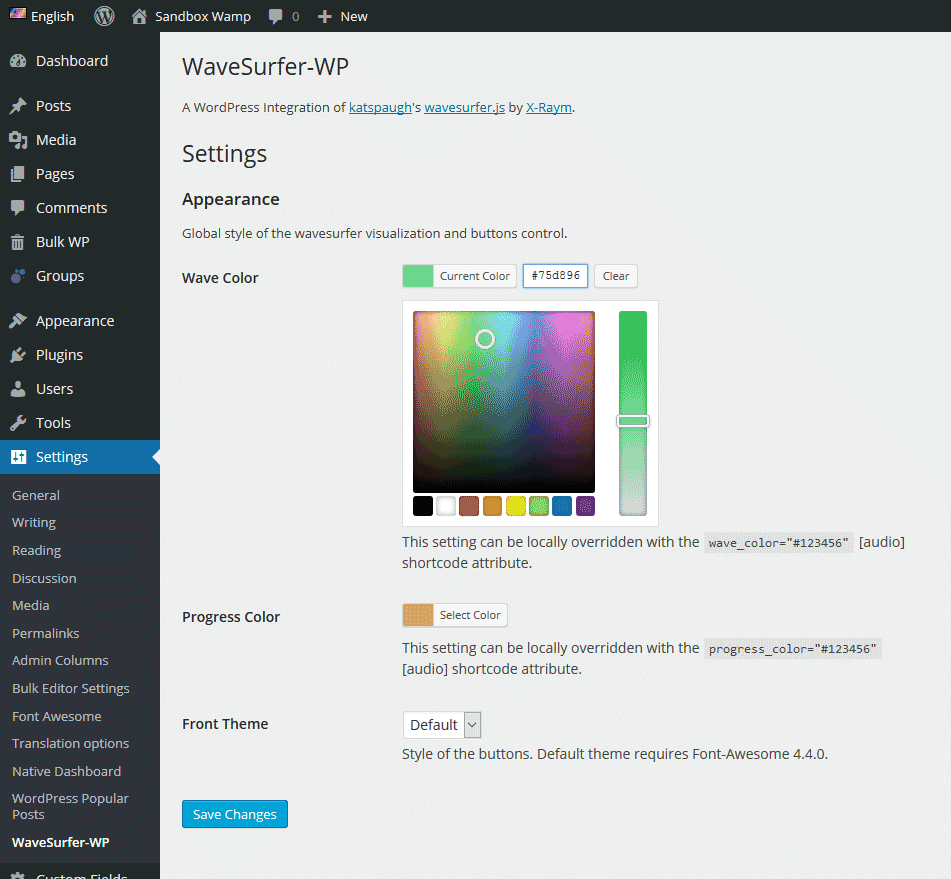Click the Media camera-music icon in sidebar

click(x=18, y=140)
